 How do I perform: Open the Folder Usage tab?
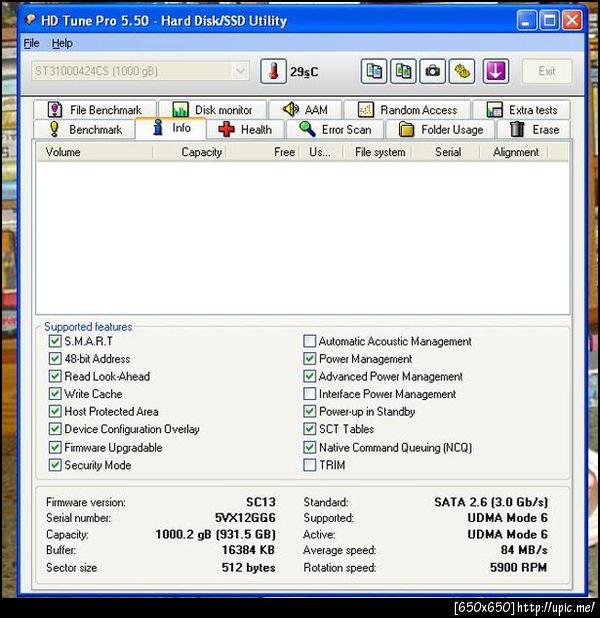click(440, 129)
